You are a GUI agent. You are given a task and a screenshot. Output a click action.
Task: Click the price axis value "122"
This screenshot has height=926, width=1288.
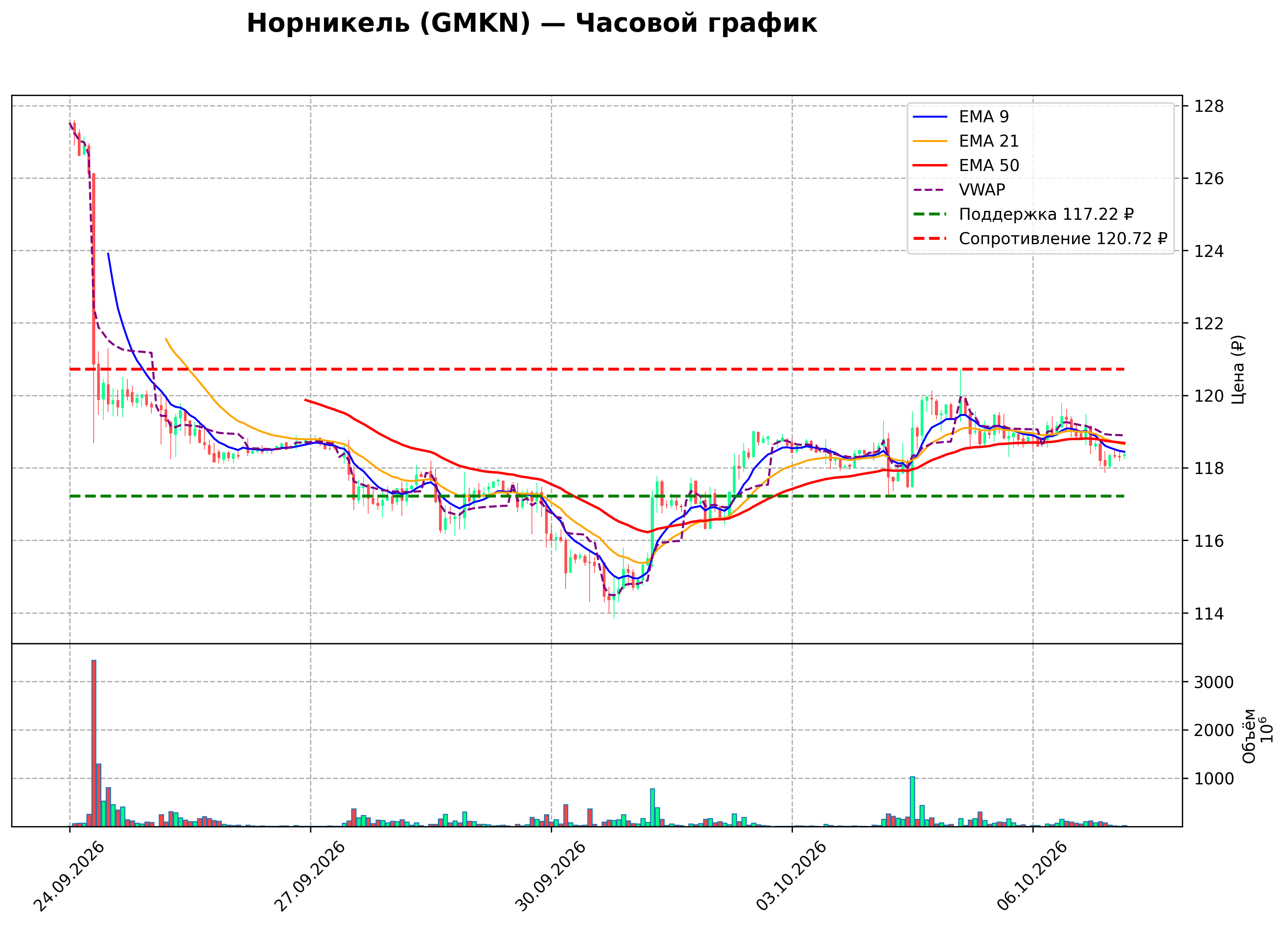pos(1209,324)
